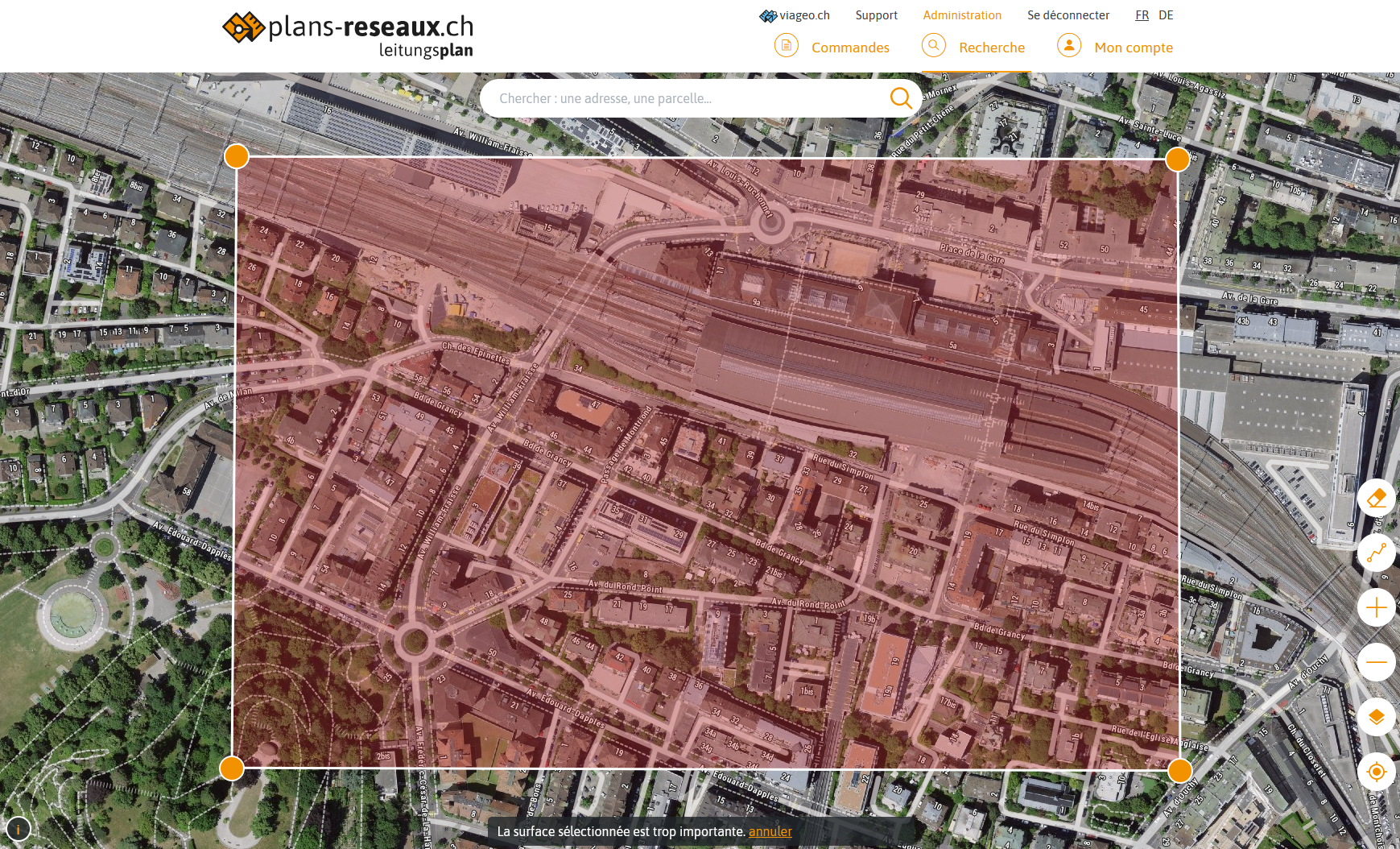
Task: Click the top-left selection corner handle
Action: [x=237, y=156]
